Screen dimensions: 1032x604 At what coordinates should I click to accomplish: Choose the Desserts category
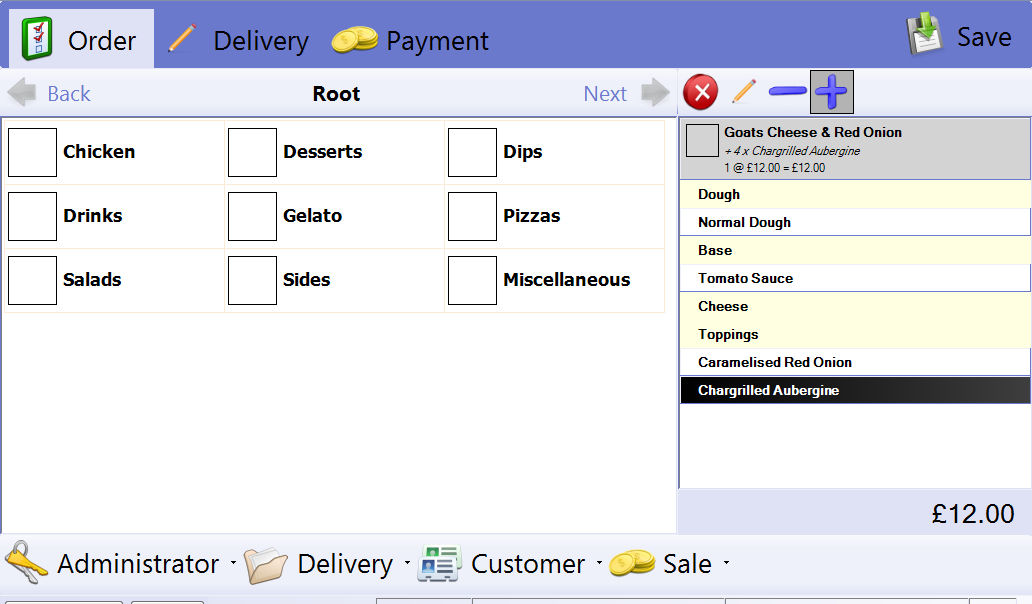point(322,152)
